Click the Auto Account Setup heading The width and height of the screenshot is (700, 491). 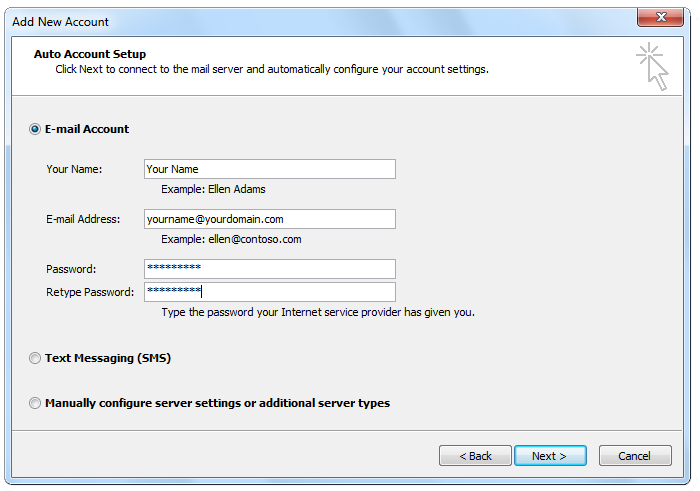click(x=90, y=54)
